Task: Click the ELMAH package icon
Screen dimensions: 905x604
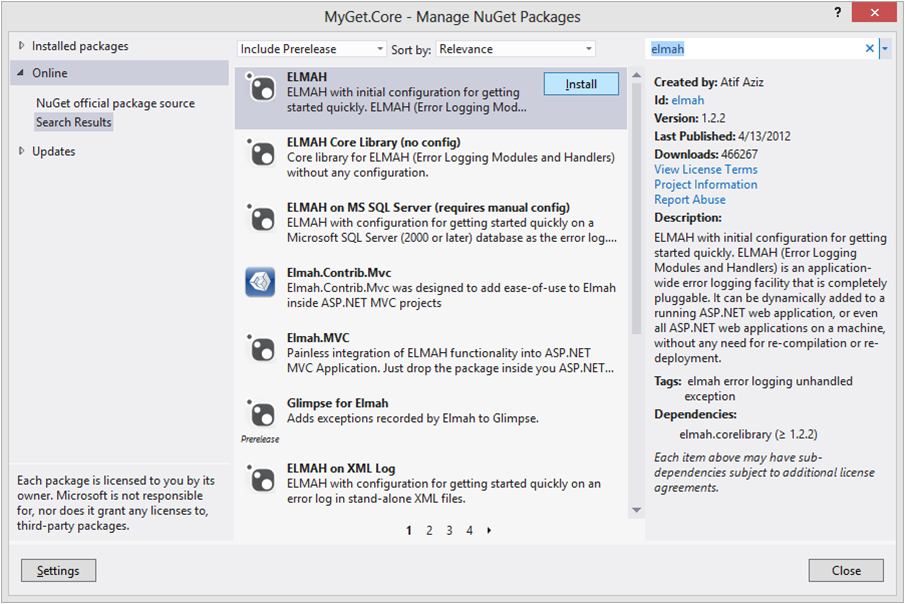Action: pos(260,87)
